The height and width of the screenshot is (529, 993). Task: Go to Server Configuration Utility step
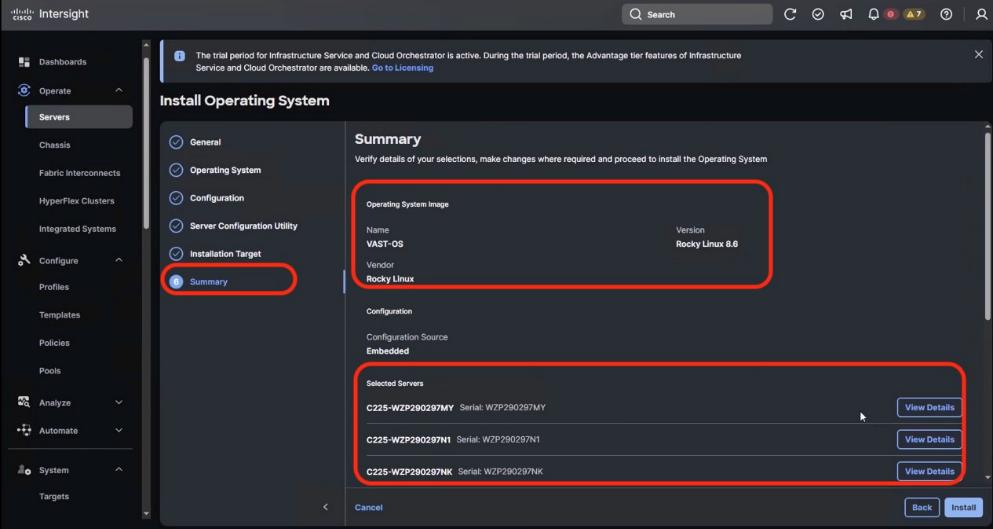tap(244, 226)
